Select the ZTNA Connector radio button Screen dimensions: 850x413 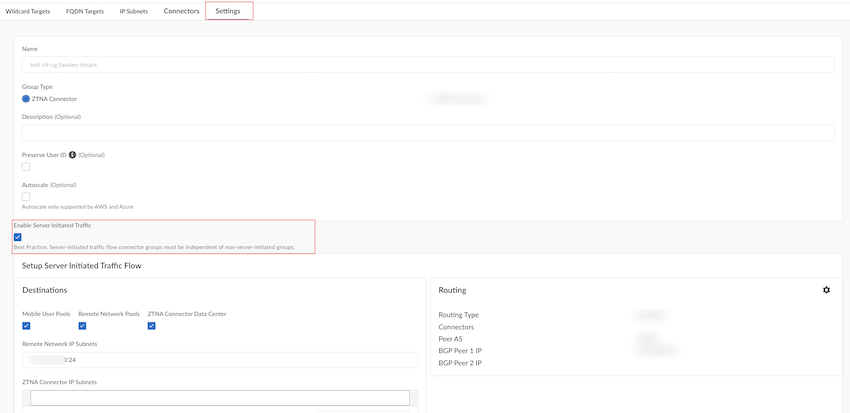25,99
